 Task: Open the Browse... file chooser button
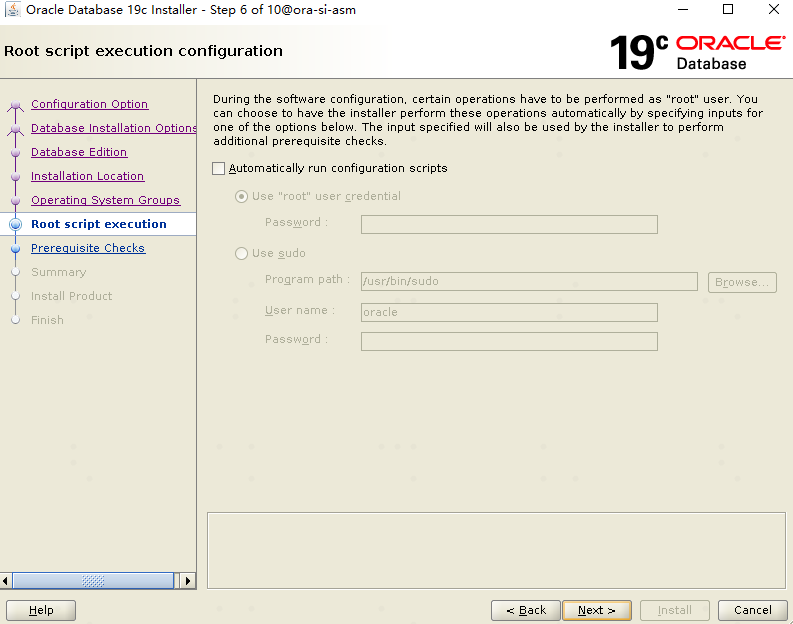click(742, 282)
